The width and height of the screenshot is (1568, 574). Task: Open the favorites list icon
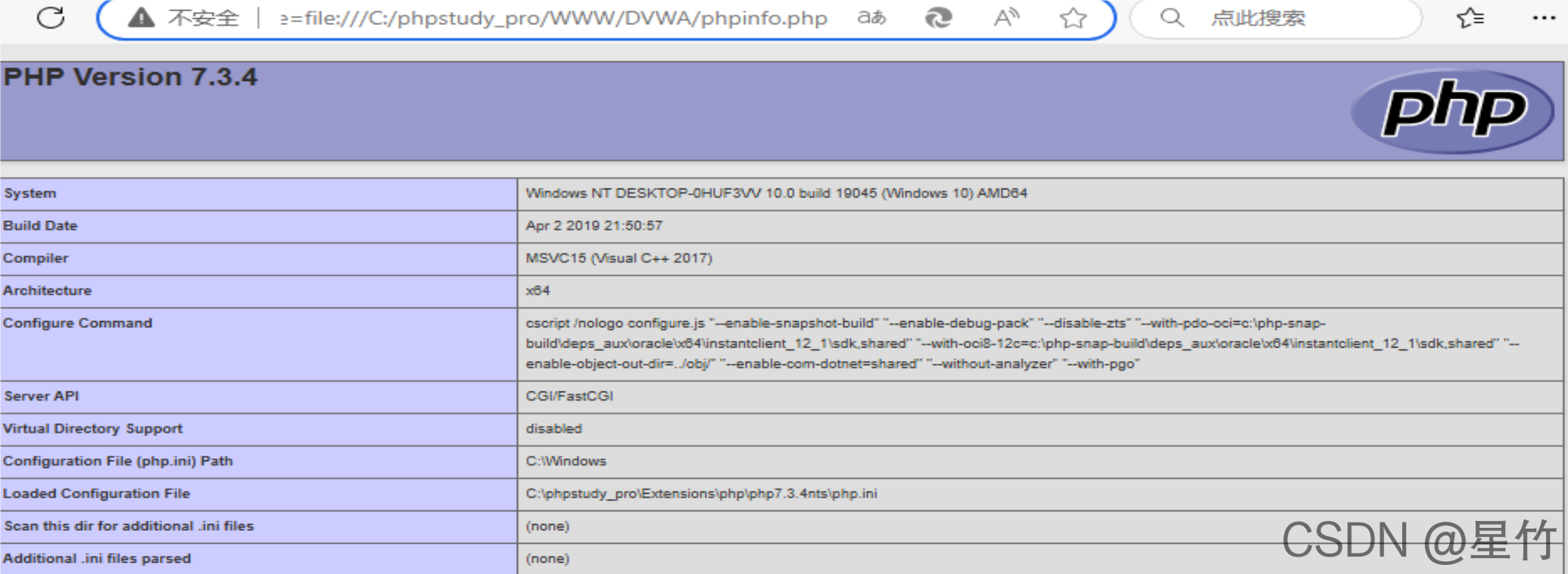(x=1470, y=17)
